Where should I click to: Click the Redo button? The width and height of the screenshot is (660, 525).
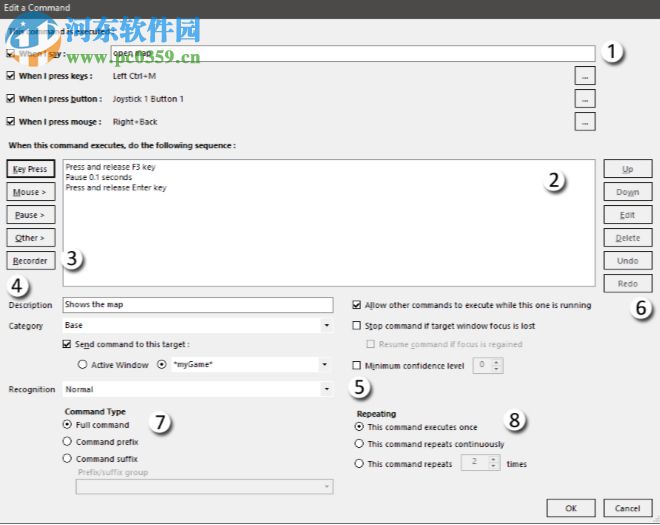[628, 284]
